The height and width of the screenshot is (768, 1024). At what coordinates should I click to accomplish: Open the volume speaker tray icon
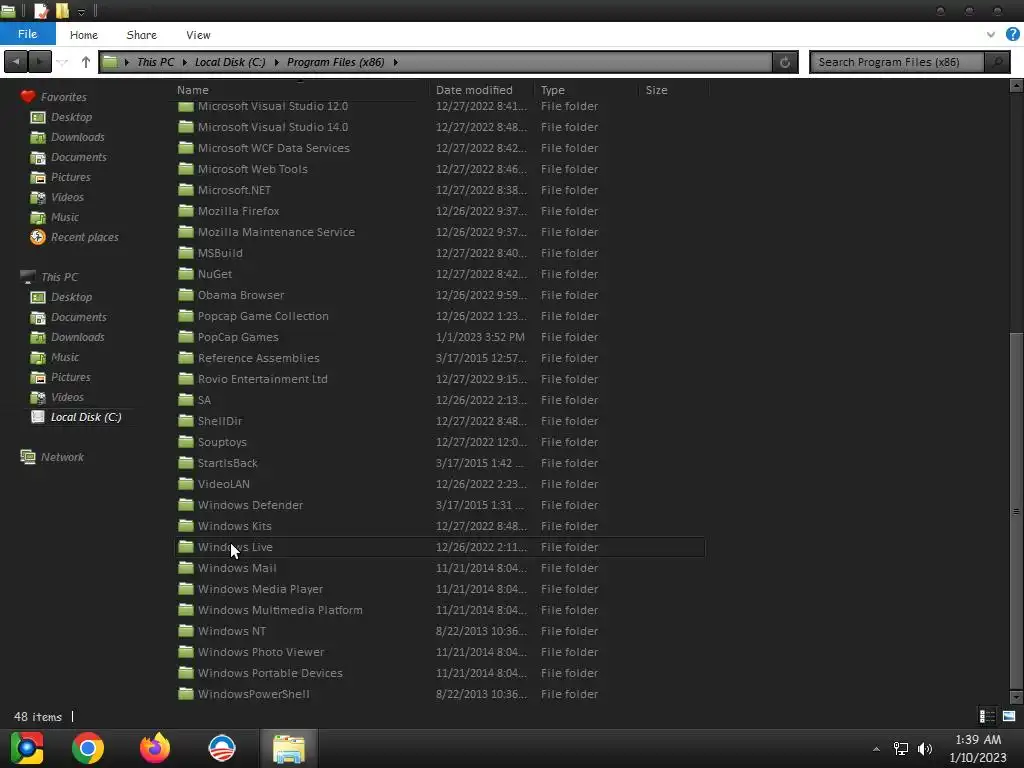(925, 749)
